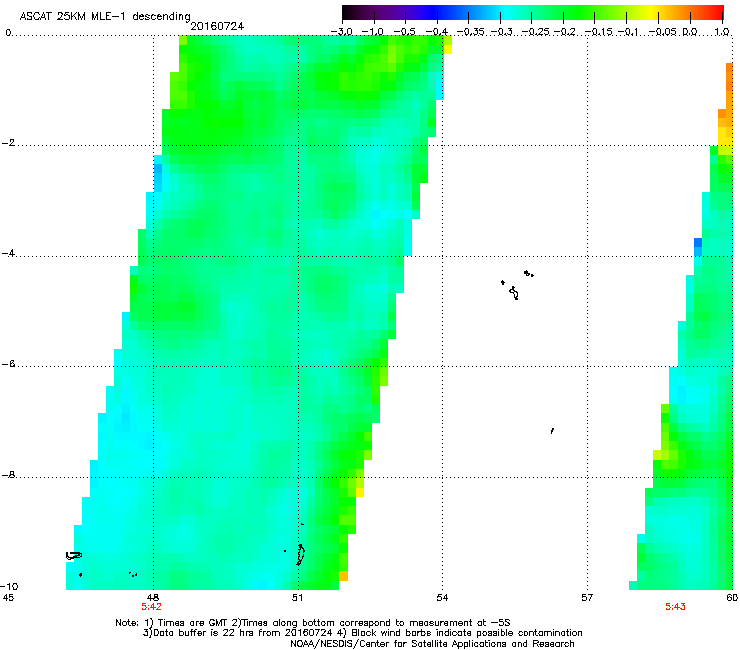
Task: Click the color scale label '-0.1'
Action: click(628, 32)
